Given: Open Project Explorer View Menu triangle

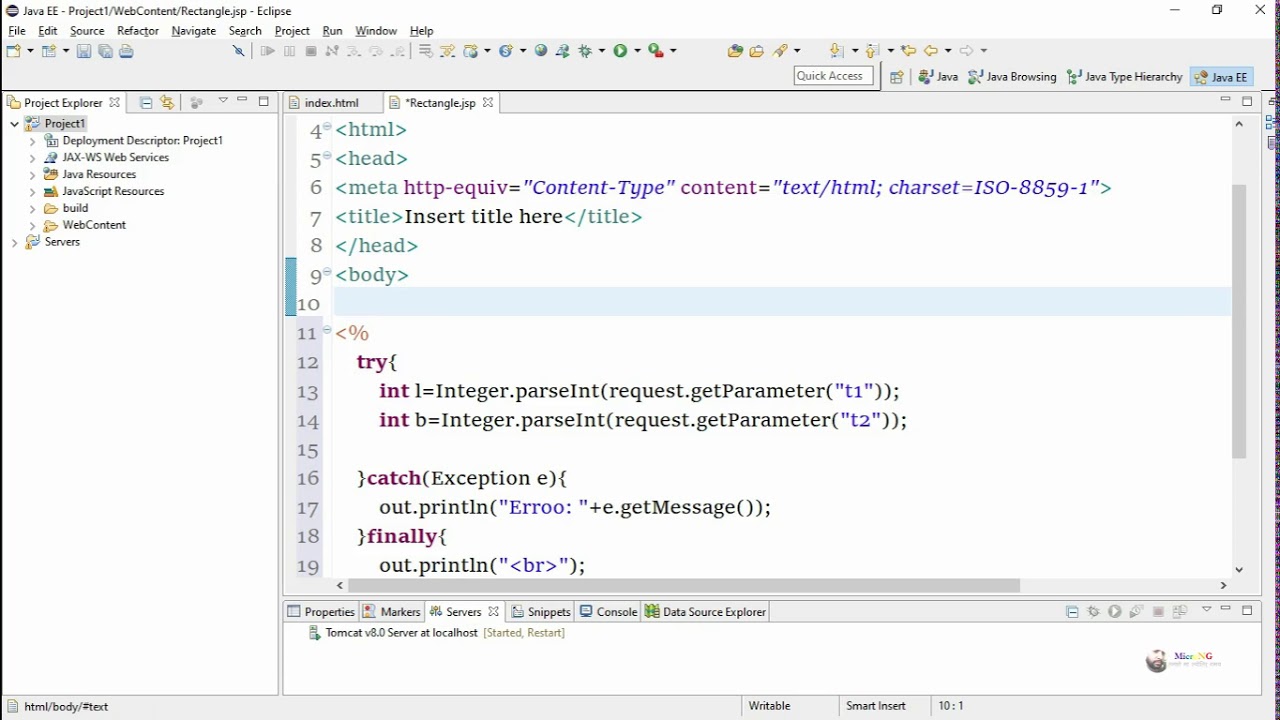Looking at the screenshot, I should point(222,101).
